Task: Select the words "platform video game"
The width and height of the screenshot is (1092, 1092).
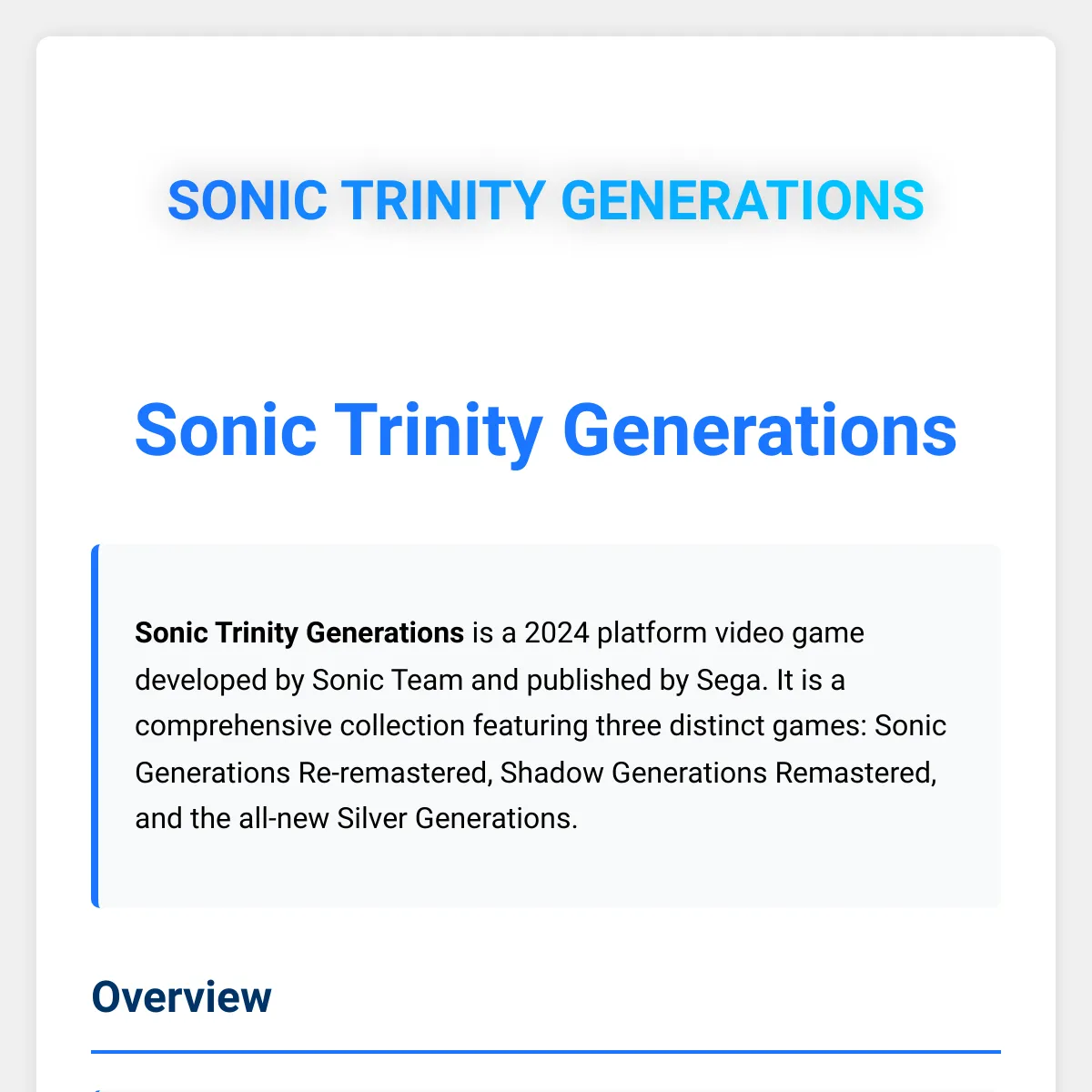Action: pyautogui.click(x=731, y=632)
